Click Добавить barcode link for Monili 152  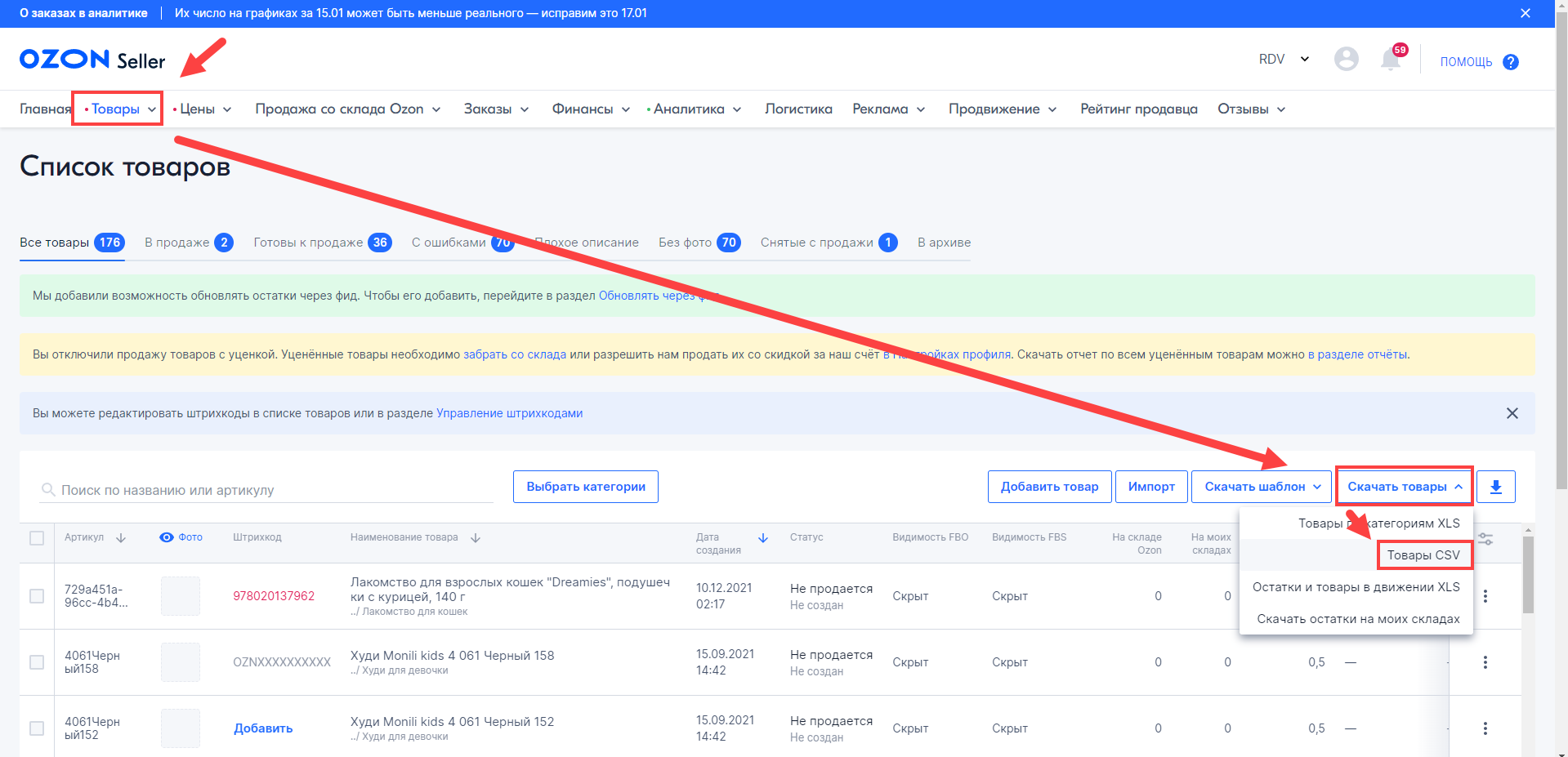(263, 728)
